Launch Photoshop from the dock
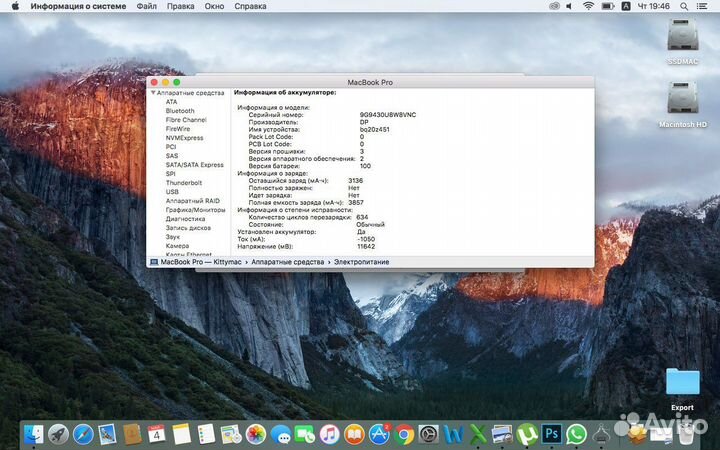Screen dimensions: 720x450 point(552,434)
